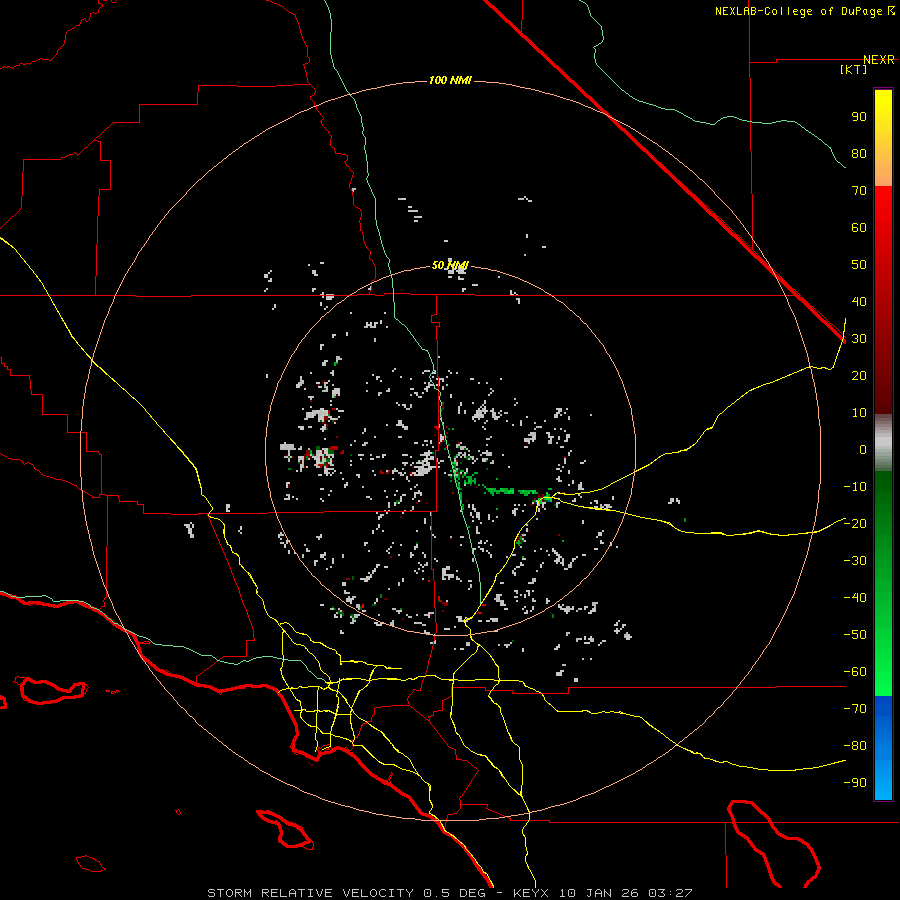Select the 100 NMI range ring label
The height and width of the screenshot is (900, 900).
click(x=449, y=80)
